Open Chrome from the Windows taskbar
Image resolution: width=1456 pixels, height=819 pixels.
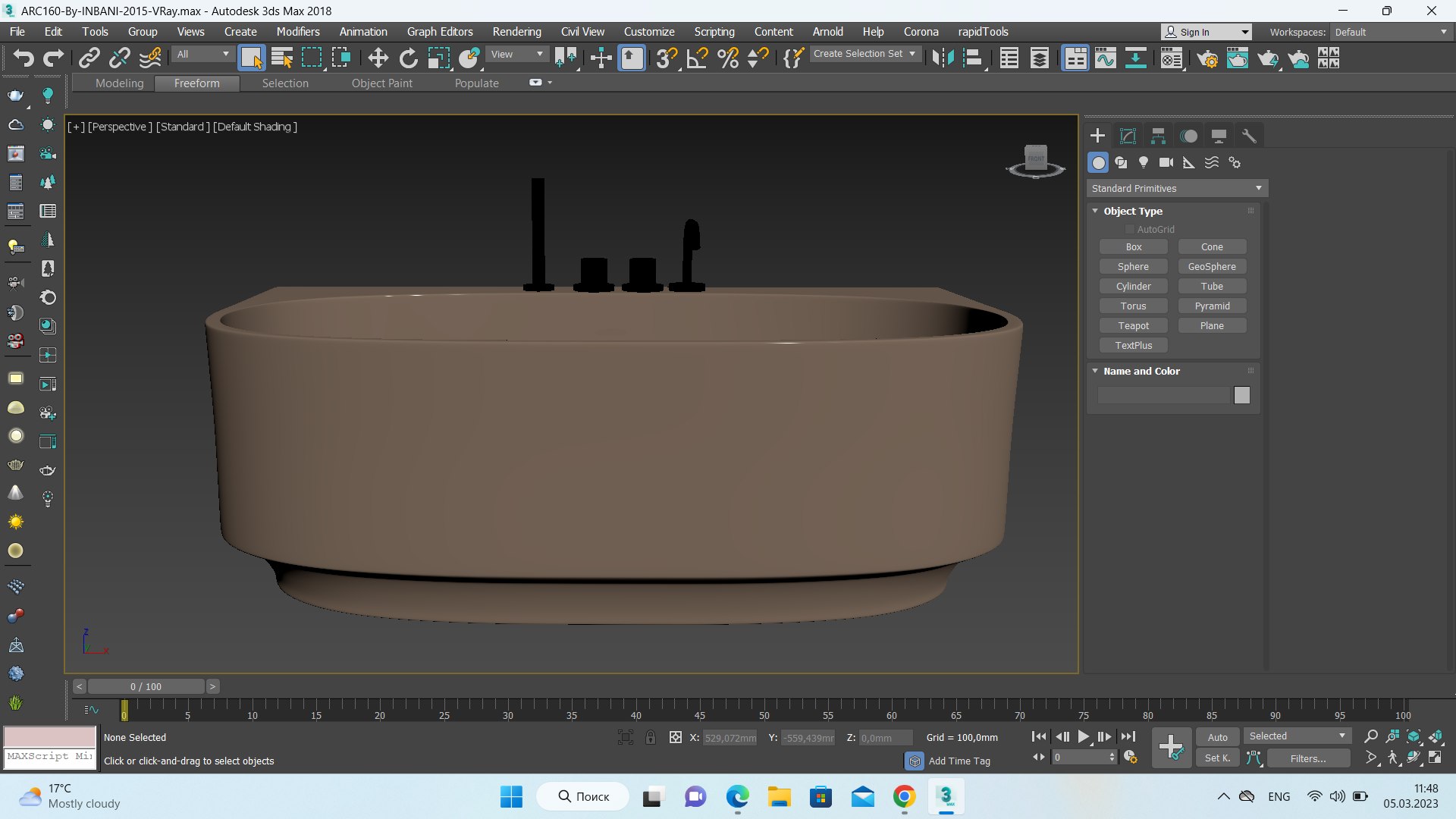click(x=903, y=797)
